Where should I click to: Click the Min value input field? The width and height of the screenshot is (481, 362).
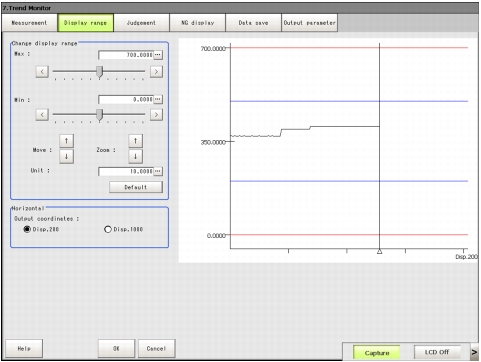126,99
